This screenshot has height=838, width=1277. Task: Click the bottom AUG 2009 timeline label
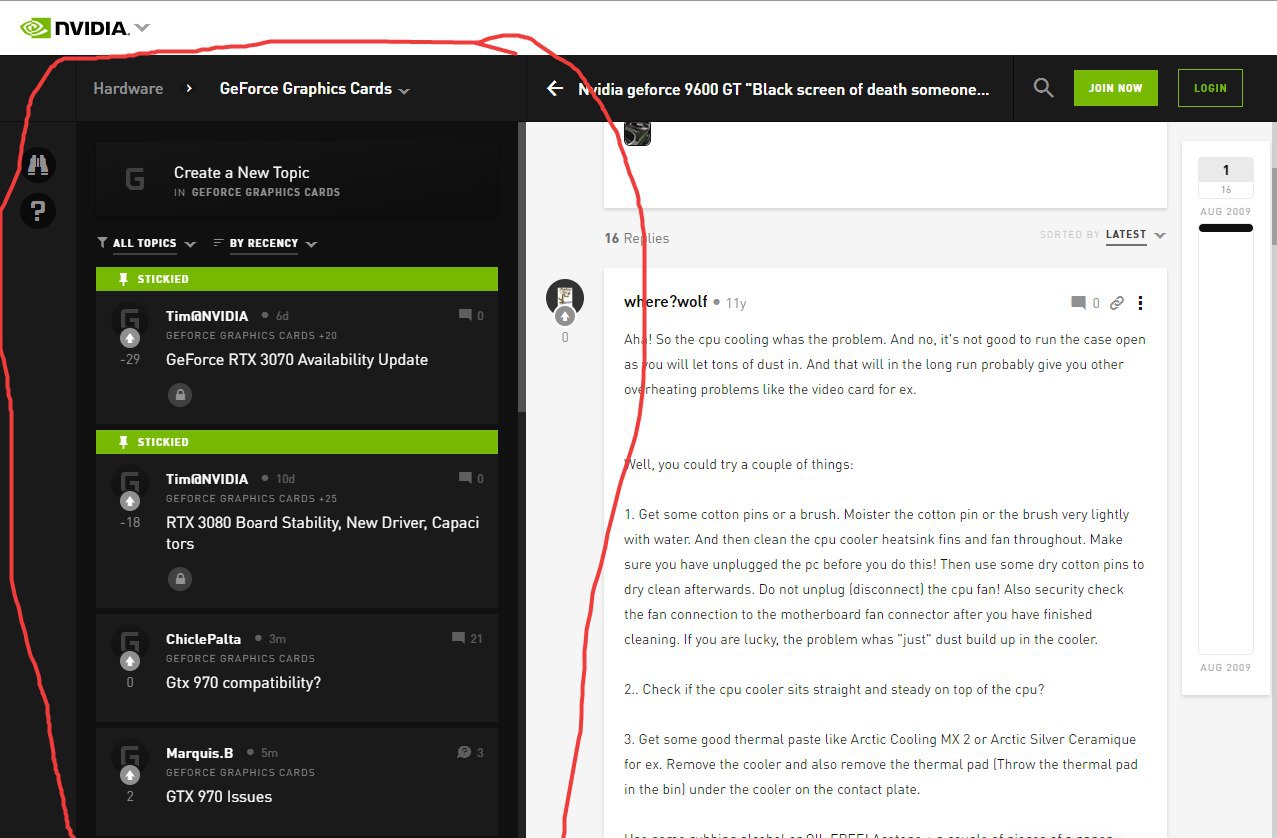[x=1226, y=667]
